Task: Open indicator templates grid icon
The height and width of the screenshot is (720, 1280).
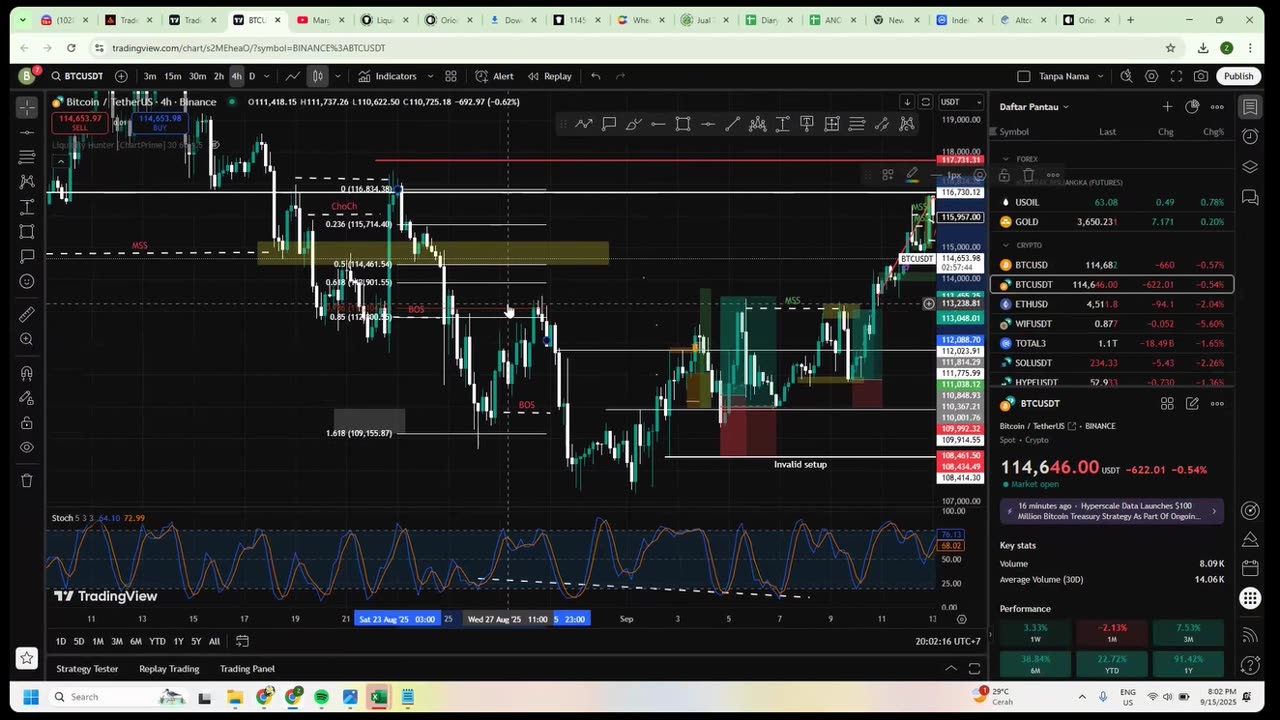Action: (x=451, y=76)
